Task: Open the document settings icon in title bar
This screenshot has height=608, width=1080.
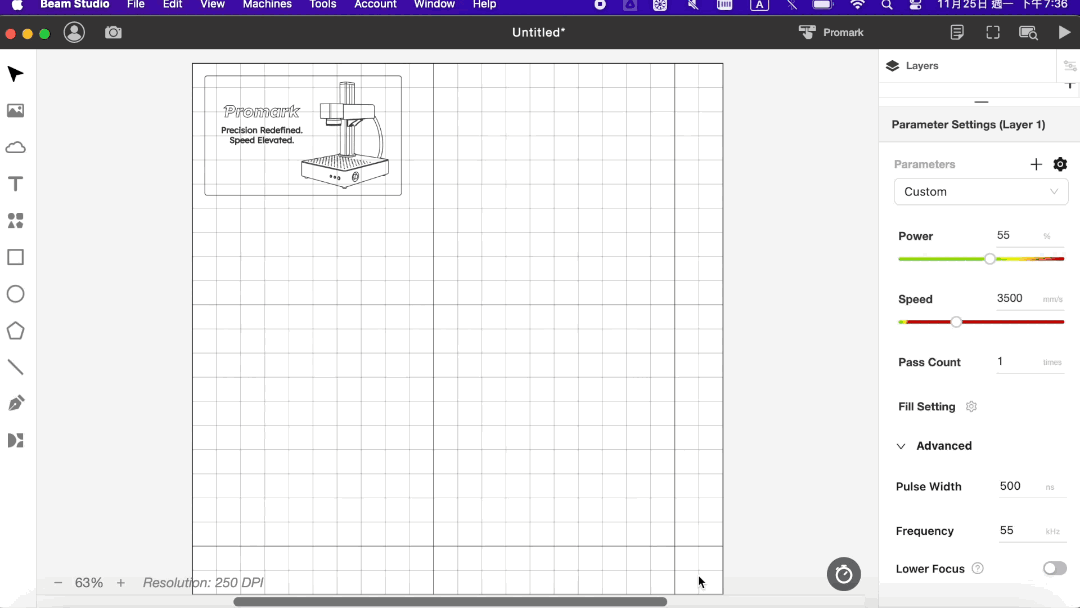Action: 957,32
